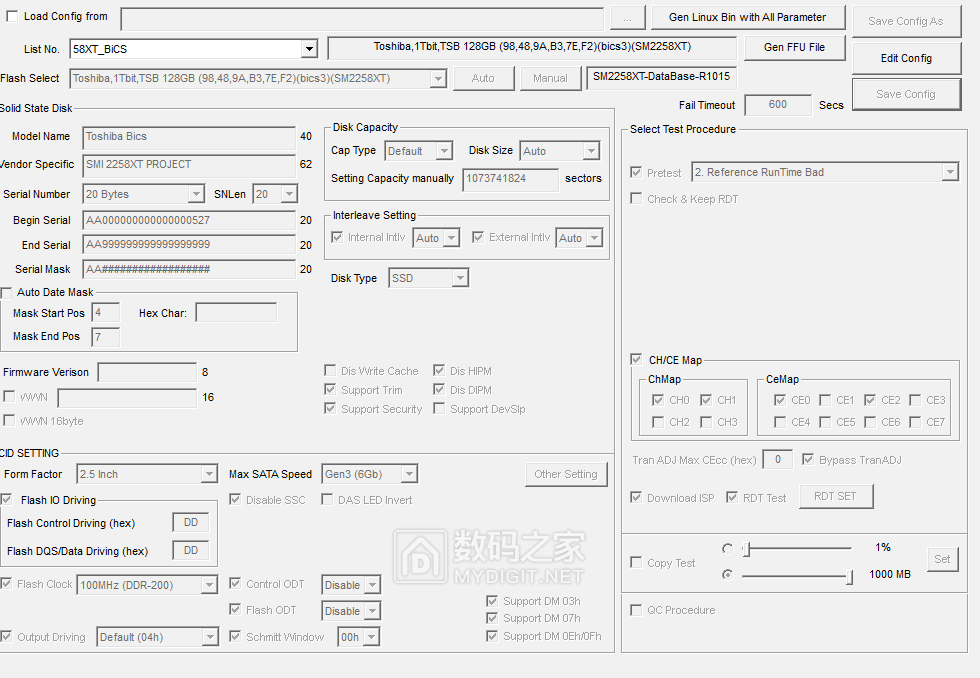The image size is (980, 678).
Task: Expand the Disk Type SSD dropdown
Action: 459,278
